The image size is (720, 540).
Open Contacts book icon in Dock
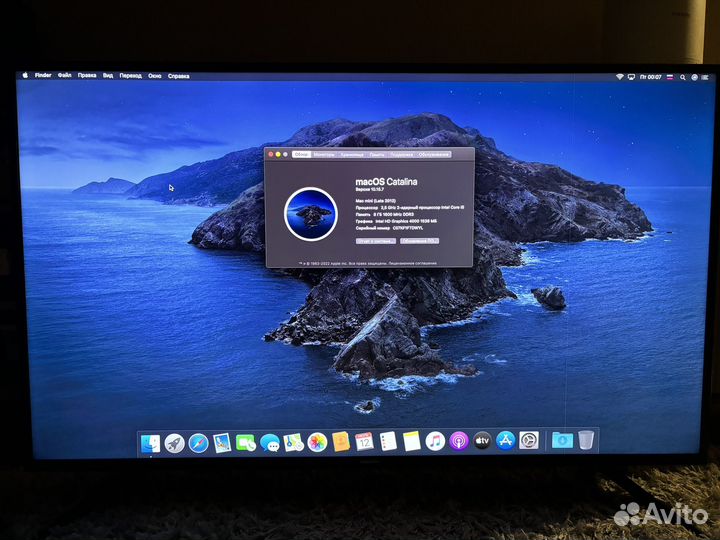341,442
